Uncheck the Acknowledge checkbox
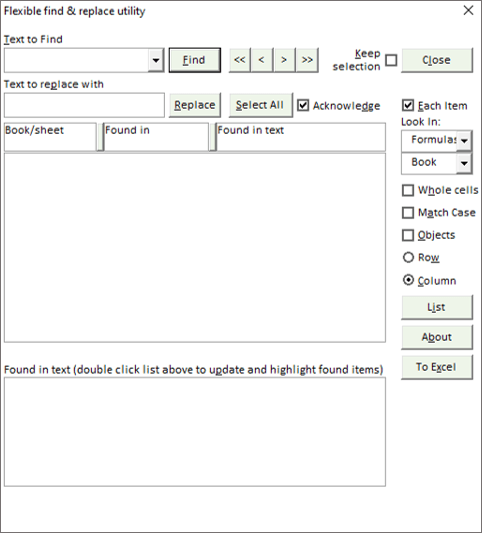Screen dimensions: 482x533 [303, 105]
